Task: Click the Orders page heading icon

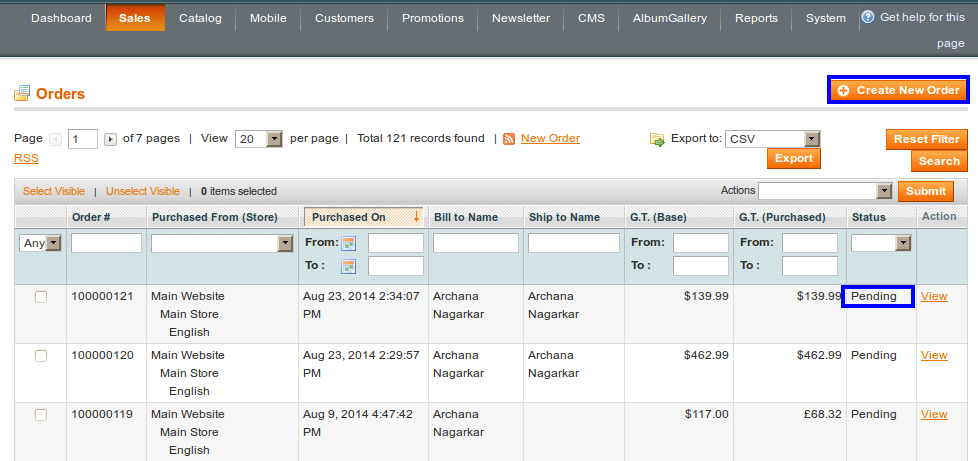Action: coord(22,93)
